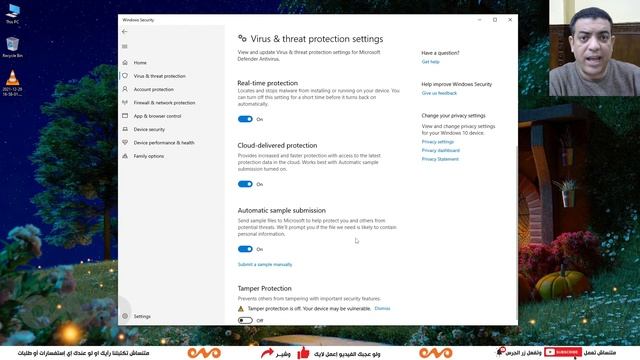640x360 pixels.
Task: Go to Firewall & network protection
Action: [x=164, y=102]
